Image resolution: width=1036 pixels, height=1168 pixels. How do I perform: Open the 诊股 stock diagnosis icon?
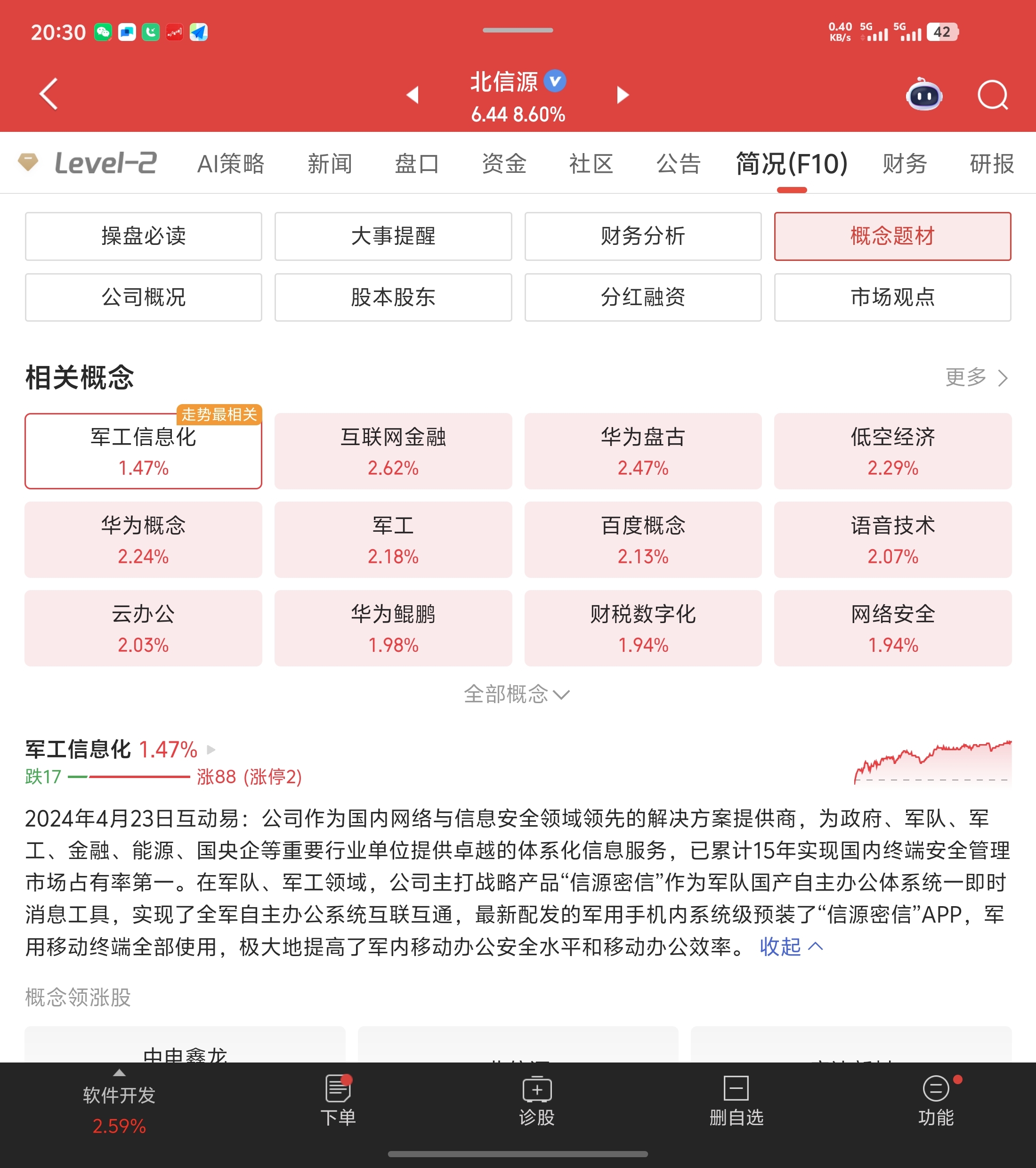pos(537,1088)
